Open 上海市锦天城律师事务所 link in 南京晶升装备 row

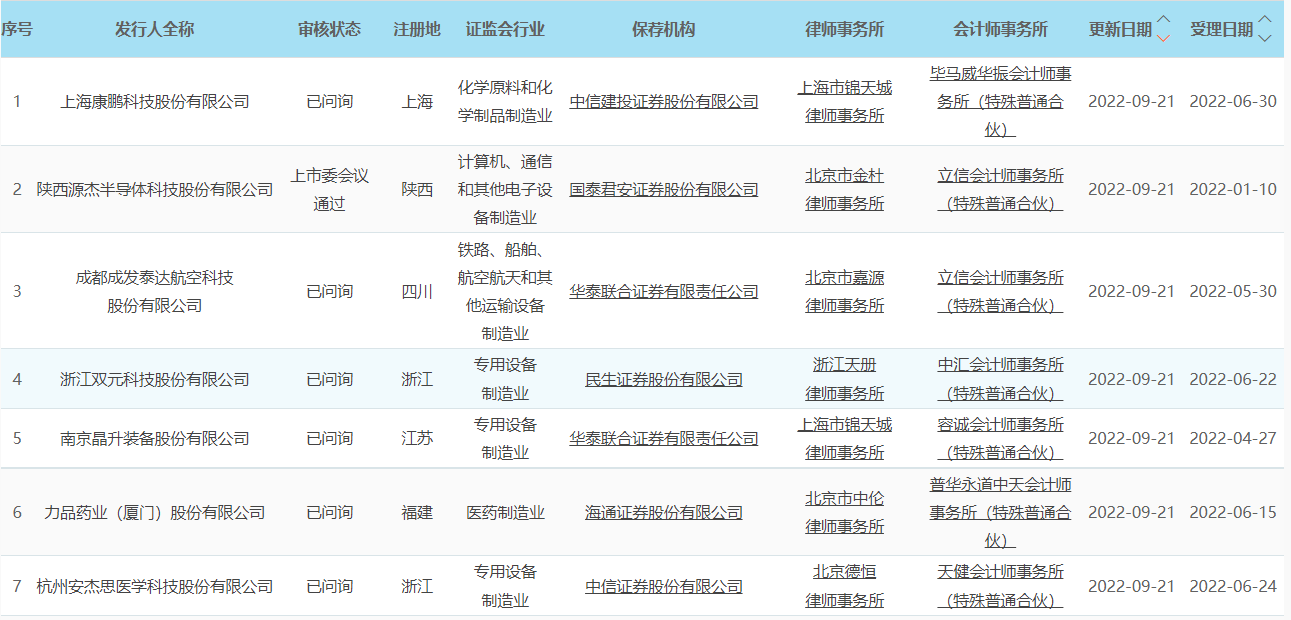[845, 438]
